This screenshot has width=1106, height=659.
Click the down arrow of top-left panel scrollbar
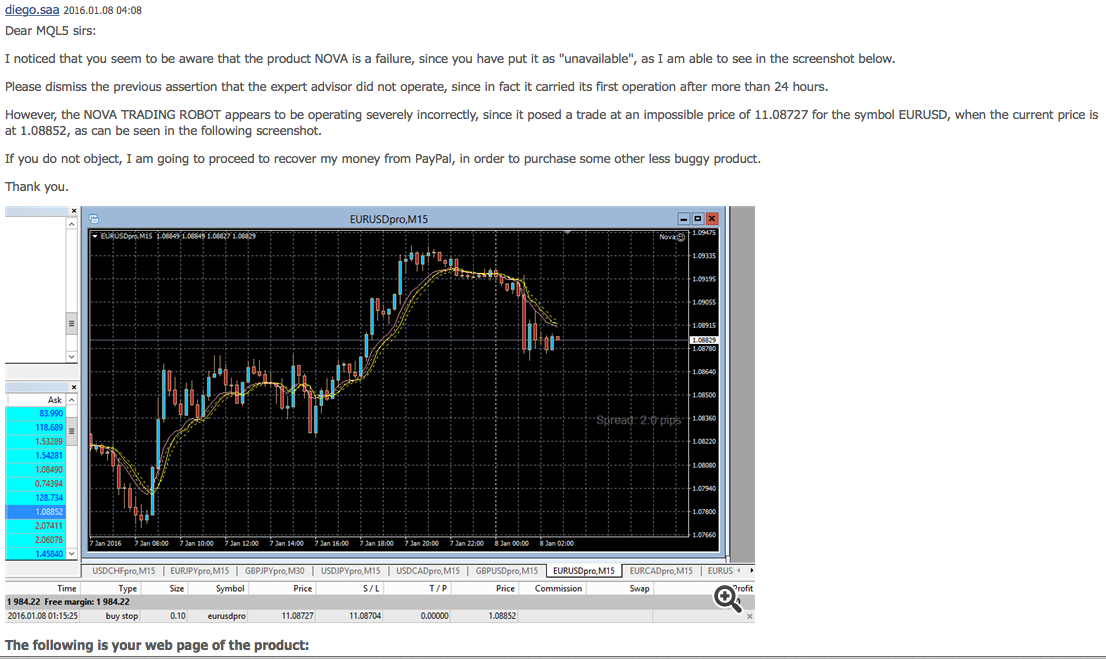click(x=71, y=357)
